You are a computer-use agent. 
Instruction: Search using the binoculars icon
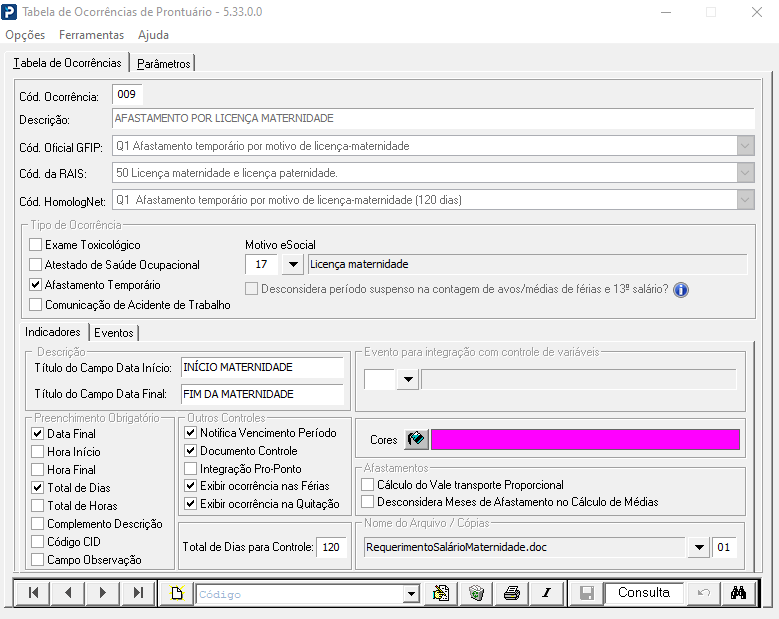[738, 593]
